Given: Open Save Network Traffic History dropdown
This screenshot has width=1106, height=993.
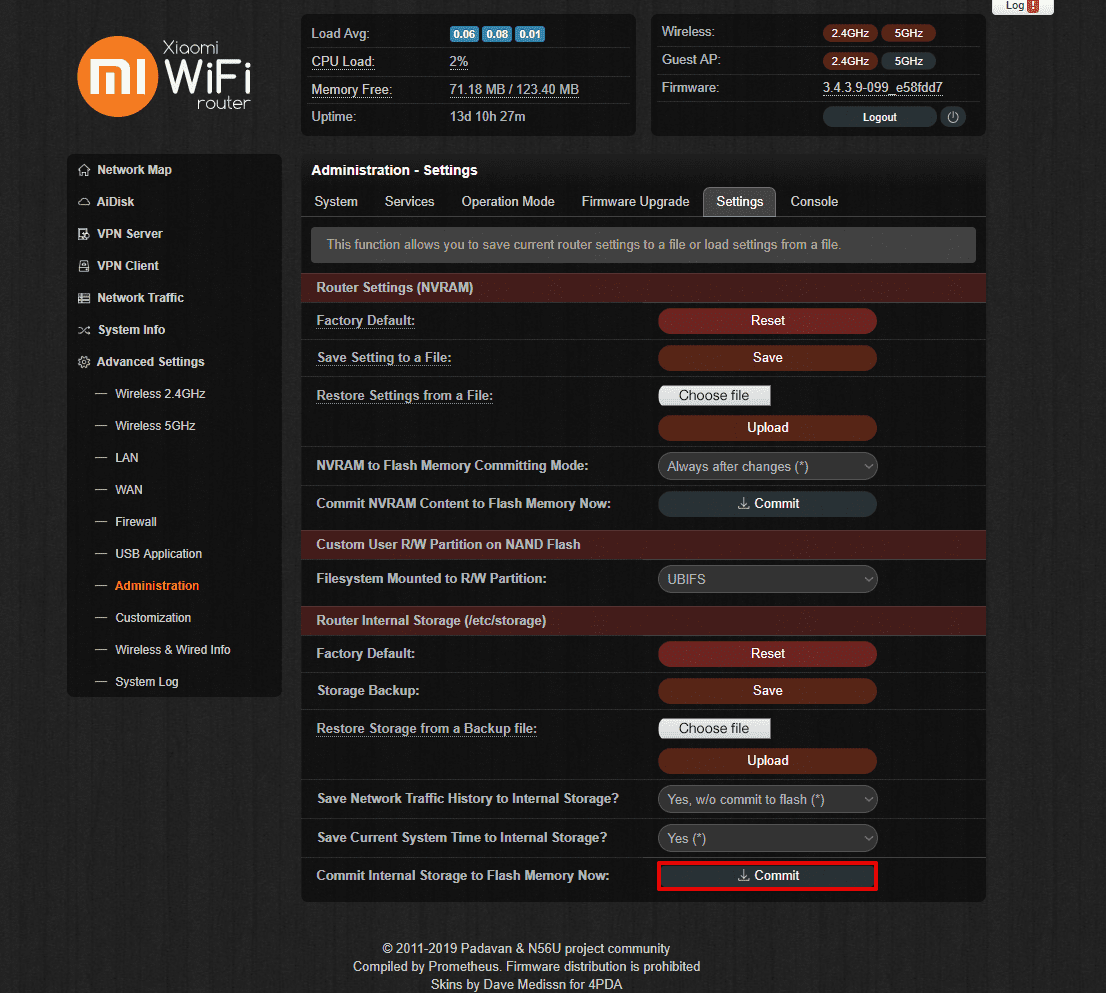Looking at the screenshot, I should 767,799.
